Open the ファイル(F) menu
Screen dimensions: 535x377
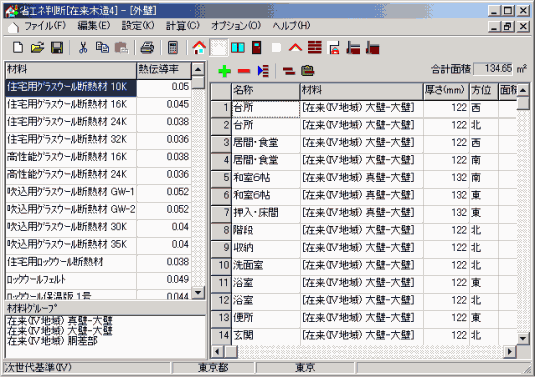coord(45,26)
